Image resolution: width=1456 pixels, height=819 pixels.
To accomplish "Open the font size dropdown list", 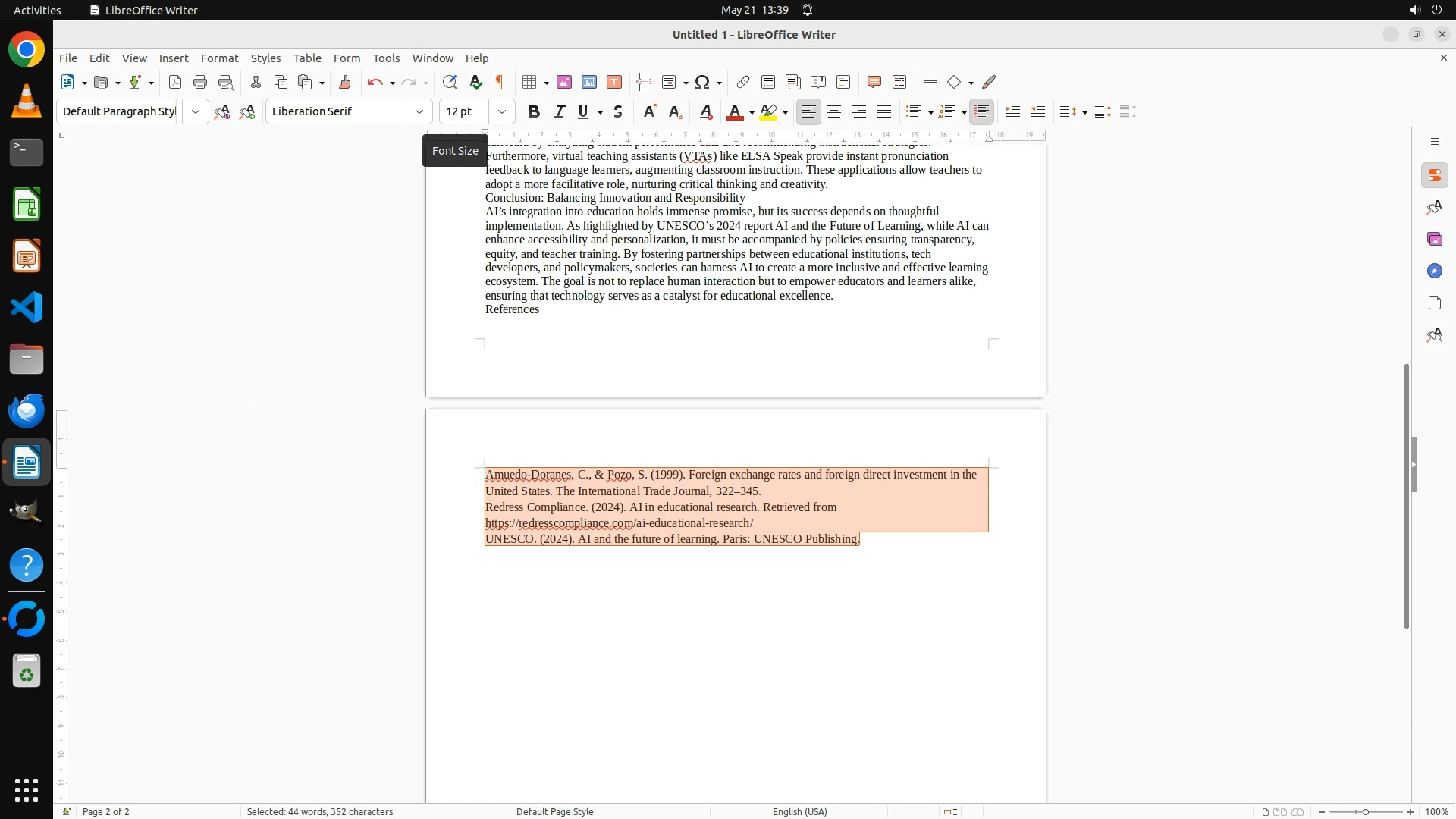I will click(502, 112).
